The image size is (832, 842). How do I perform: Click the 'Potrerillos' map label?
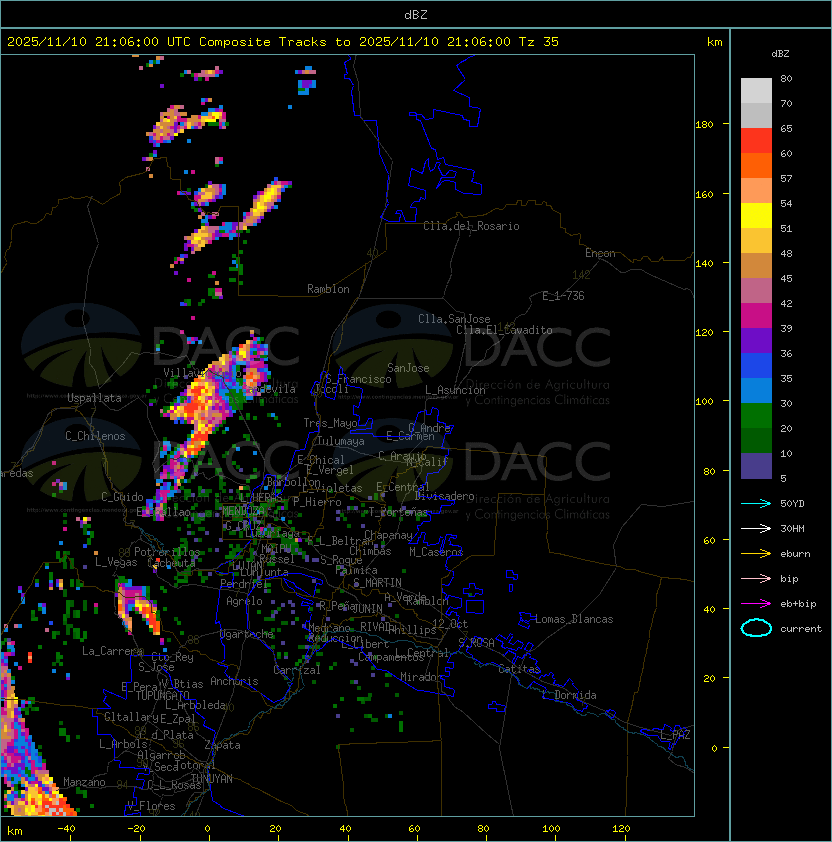[x=167, y=551]
